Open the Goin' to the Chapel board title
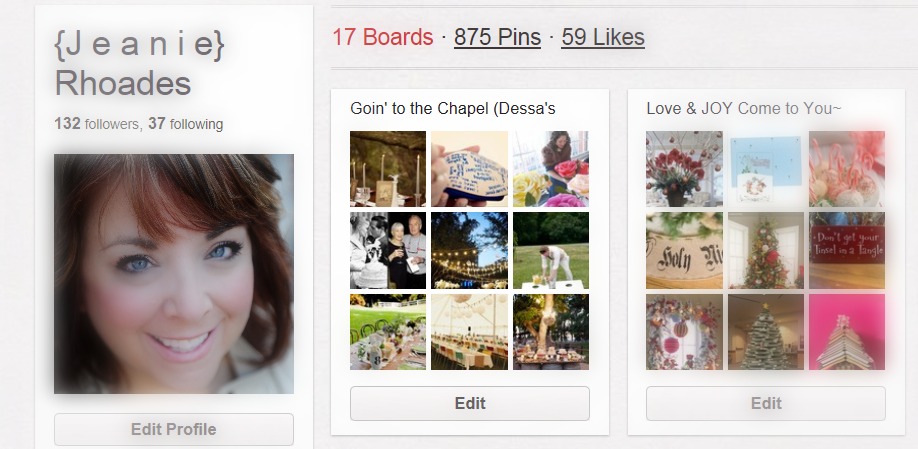The width and height of the screenshot is (918, 449). (x=452, y=108)
